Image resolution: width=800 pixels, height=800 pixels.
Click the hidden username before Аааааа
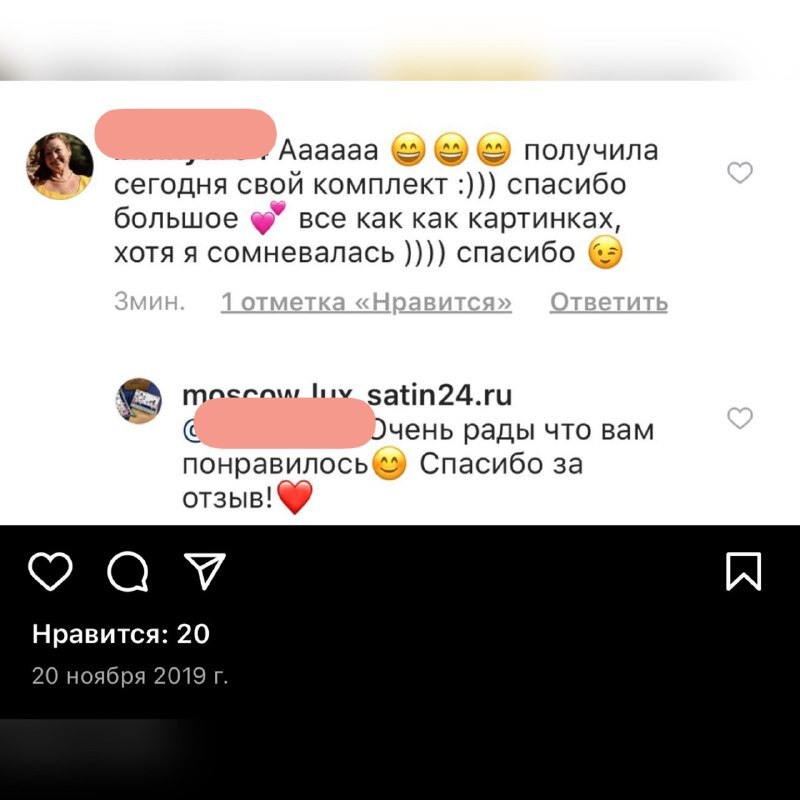point(186,134)
